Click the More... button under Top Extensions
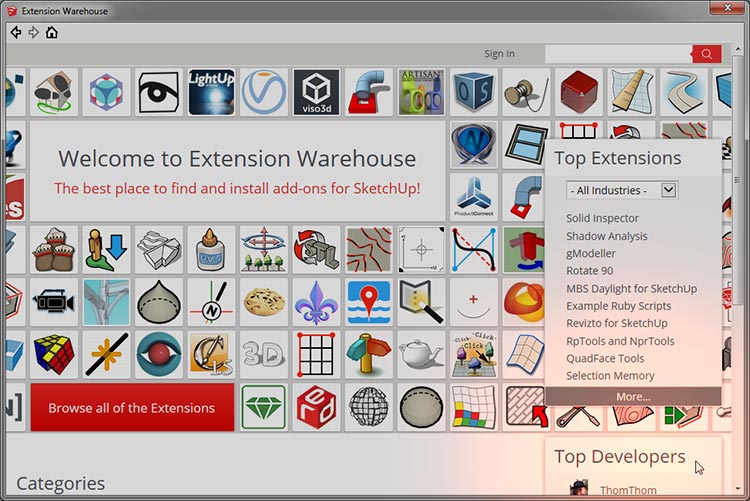 [633, 396]
